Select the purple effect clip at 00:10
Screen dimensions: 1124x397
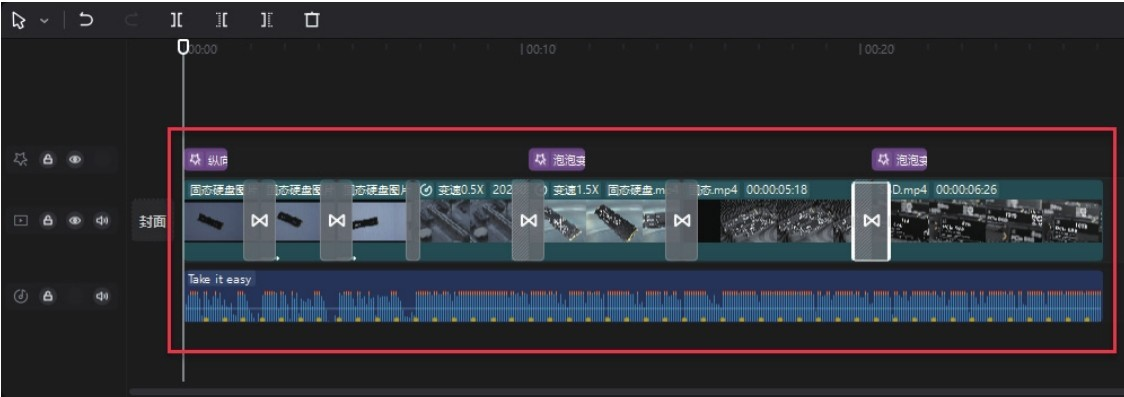(557, 159)
